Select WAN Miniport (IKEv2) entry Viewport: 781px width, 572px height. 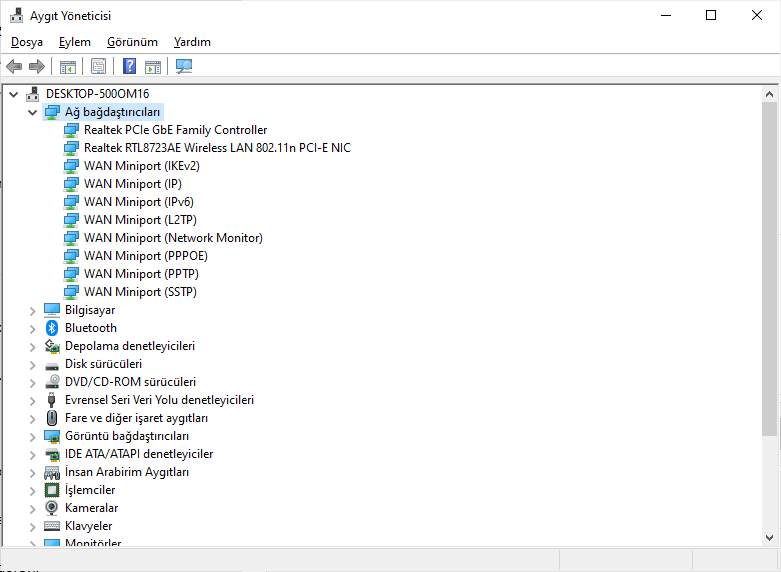(141, 166)
